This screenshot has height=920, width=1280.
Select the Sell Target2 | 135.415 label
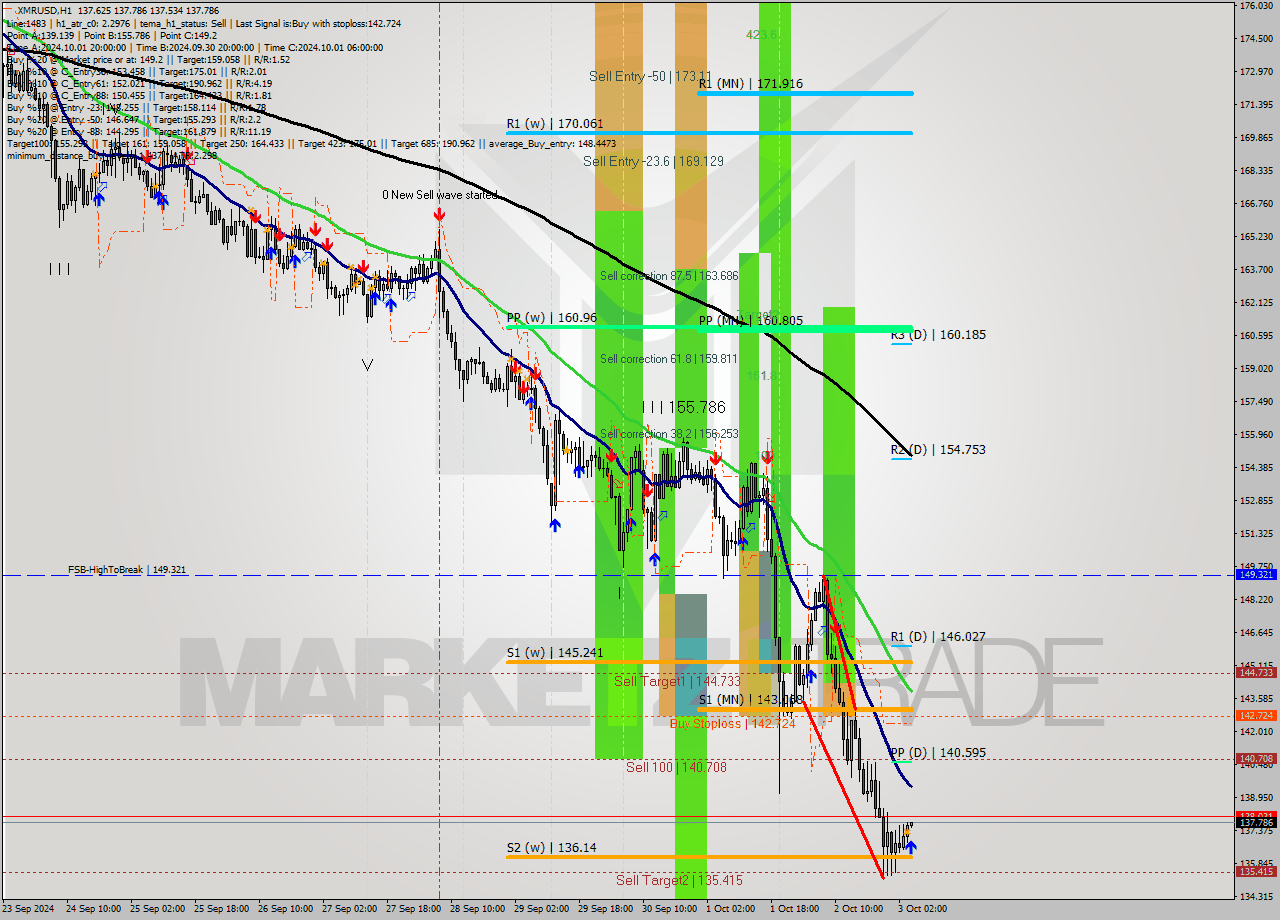(x=679, y=880)
